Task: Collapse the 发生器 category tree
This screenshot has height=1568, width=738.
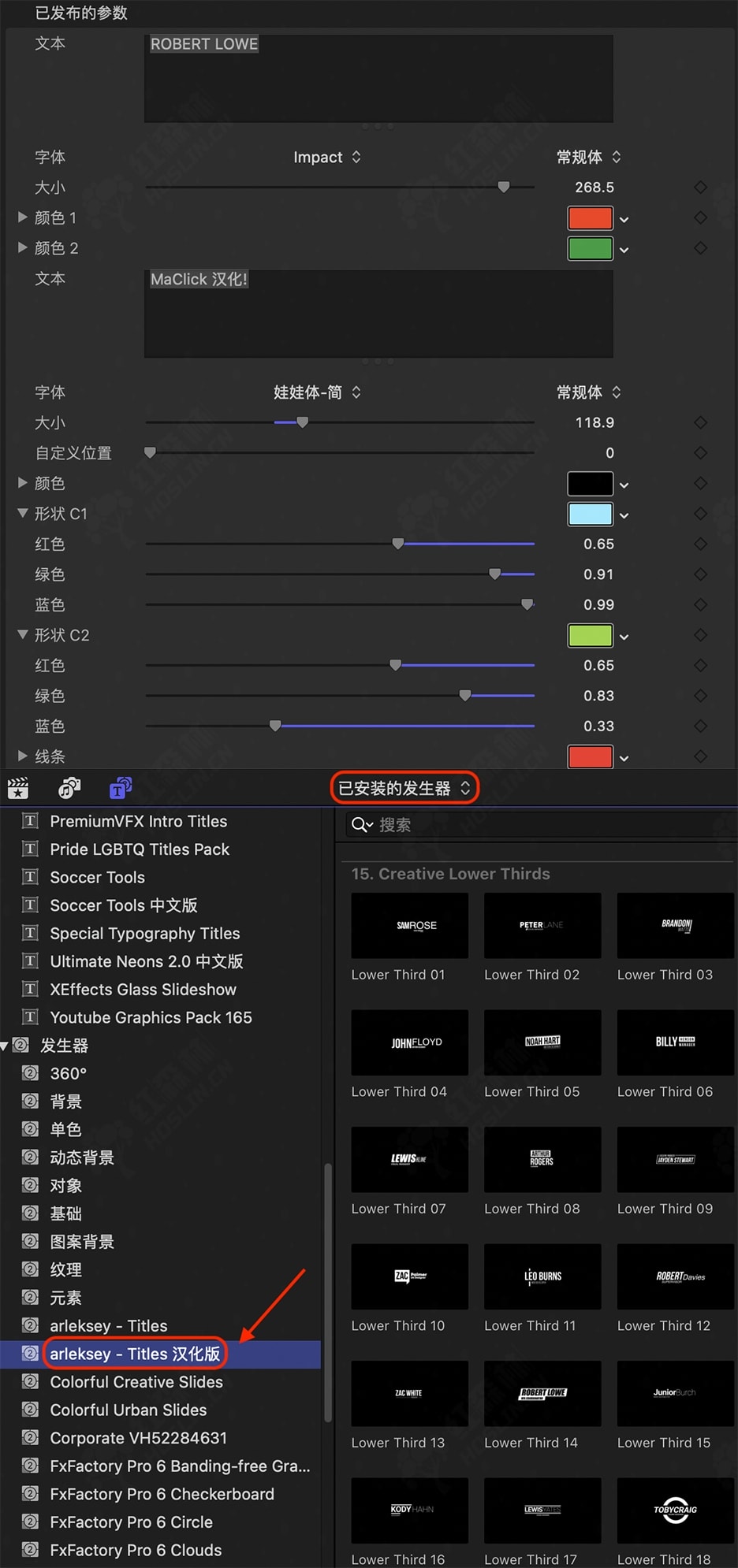Action: click(x=5, y=1046)
